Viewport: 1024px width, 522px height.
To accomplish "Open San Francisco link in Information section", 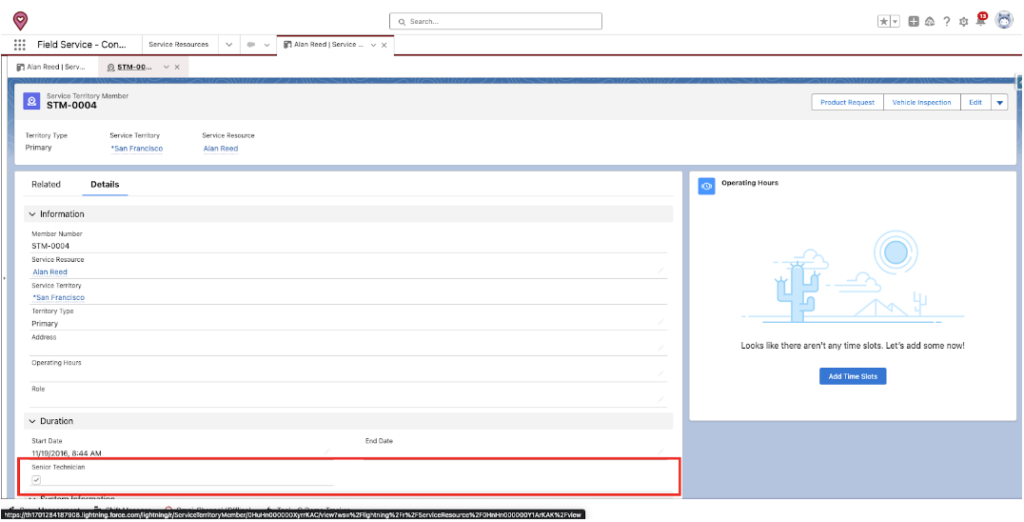I will [58, 297].
